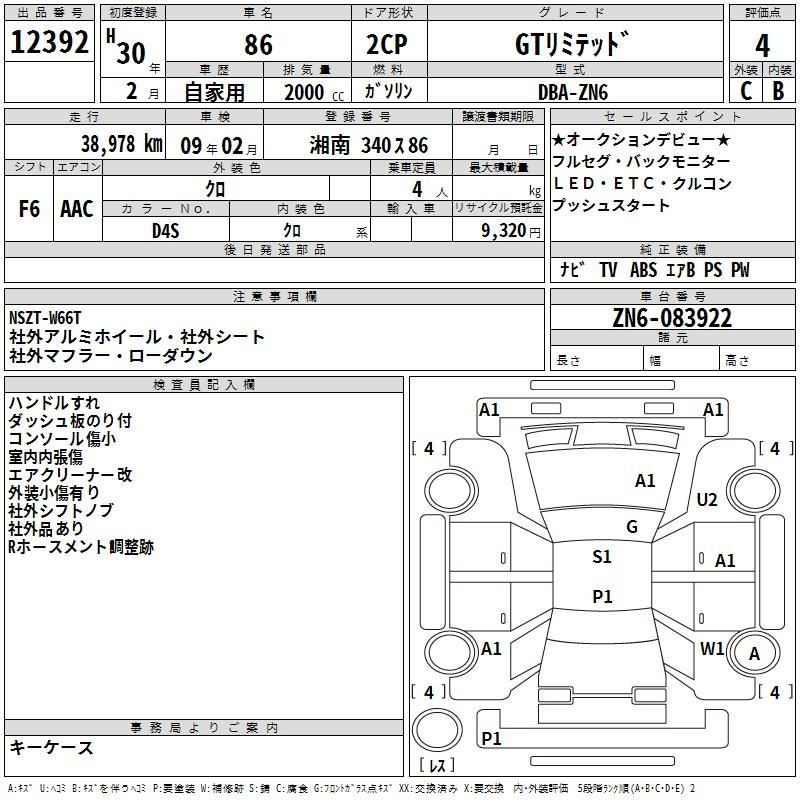This screenshot has width=800, height=800.
Task: Click the G windshield mark on diagram
Action: 631,527
